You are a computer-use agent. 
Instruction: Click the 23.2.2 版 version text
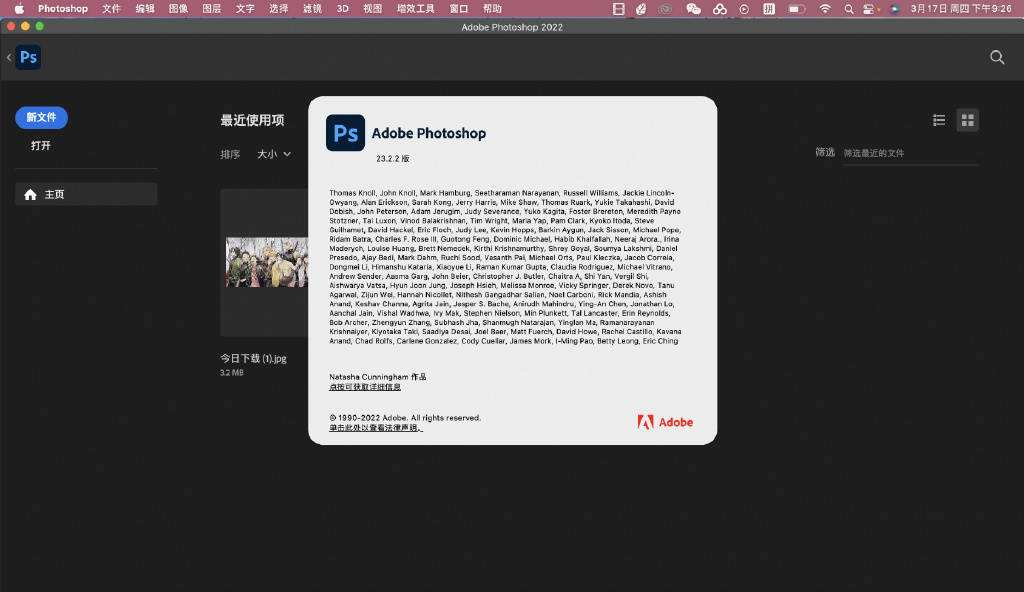tap(392, 158)
